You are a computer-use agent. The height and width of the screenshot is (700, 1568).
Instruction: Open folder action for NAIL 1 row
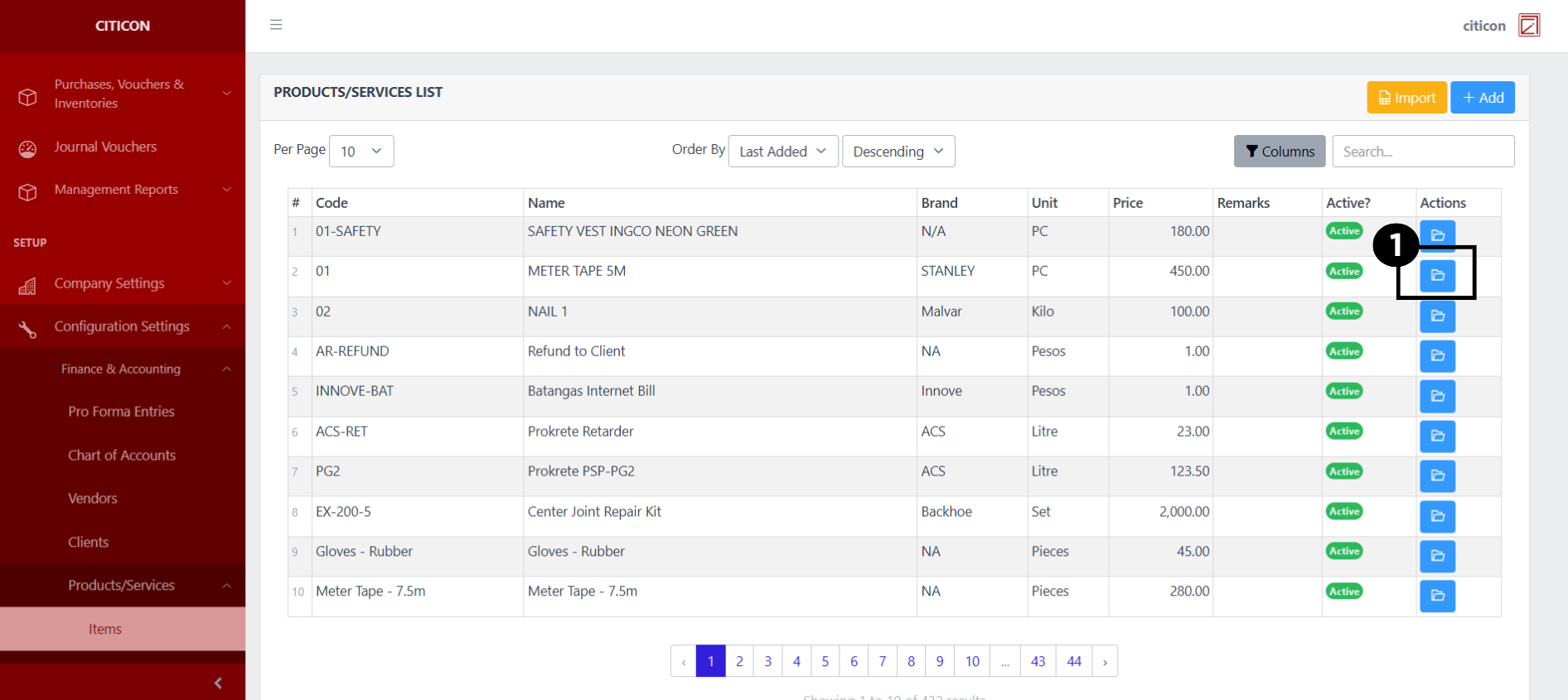[1437, 316]
